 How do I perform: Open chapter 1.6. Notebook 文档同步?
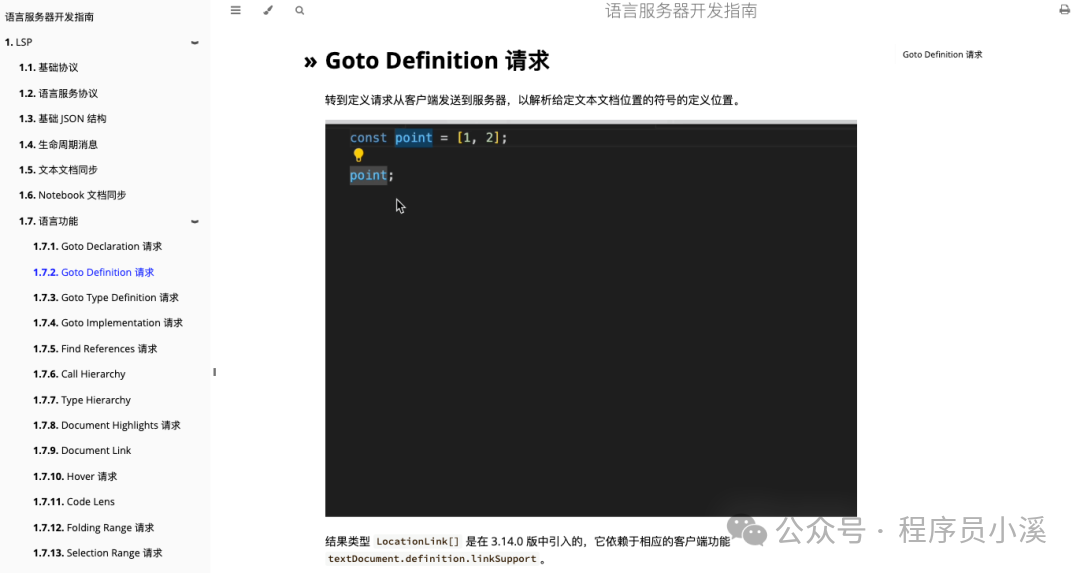click(x=72, y=195)
